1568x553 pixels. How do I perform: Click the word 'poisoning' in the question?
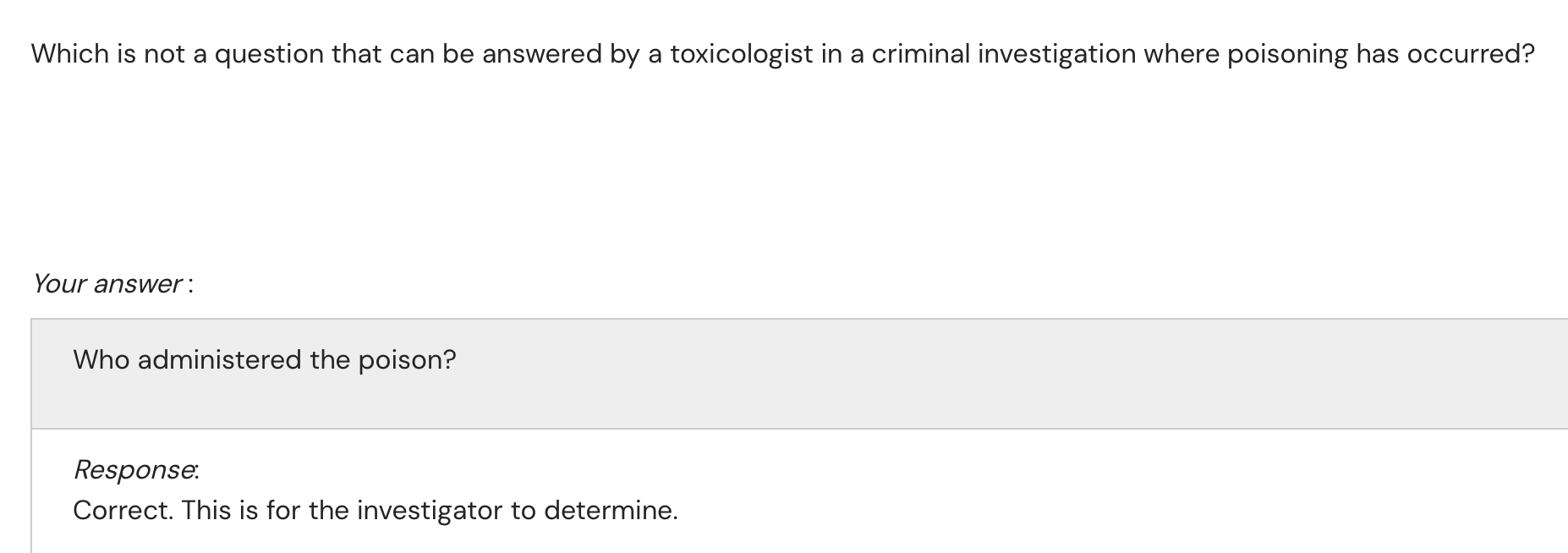(x=1287, y=54)
